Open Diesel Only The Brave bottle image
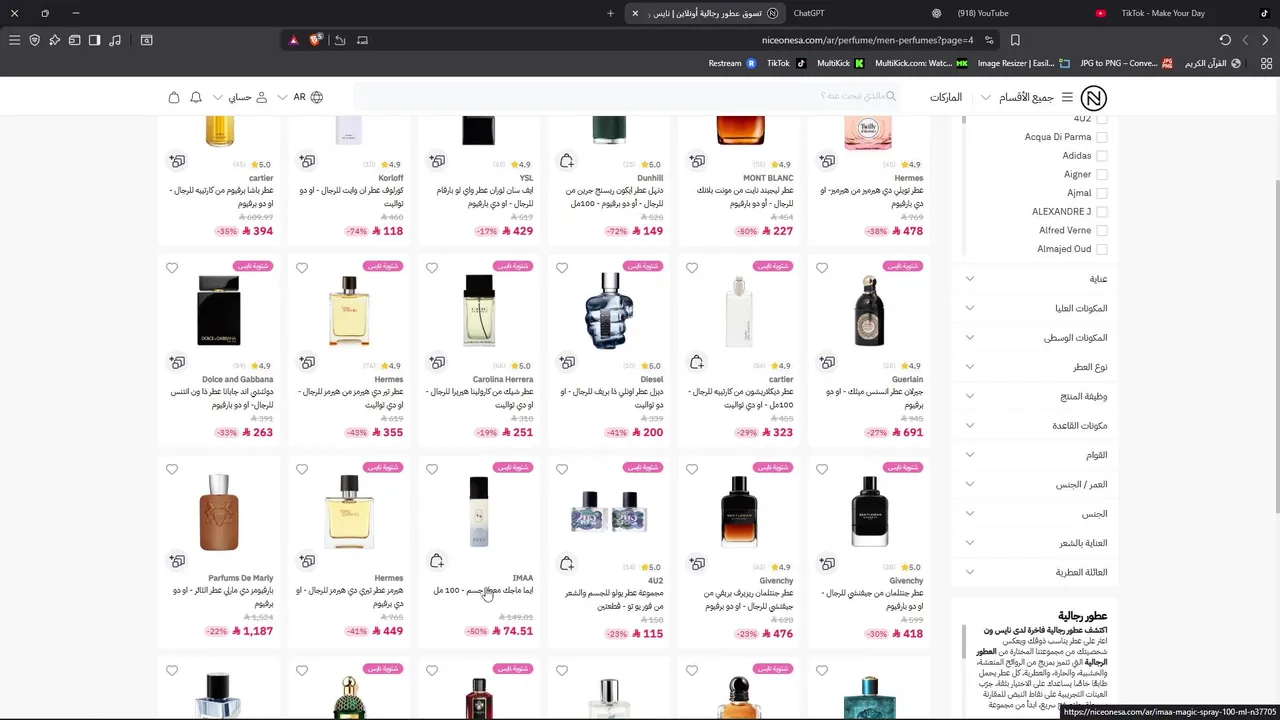The width and height of the screenshot is (1280, 720). click(x=609, y=310)
